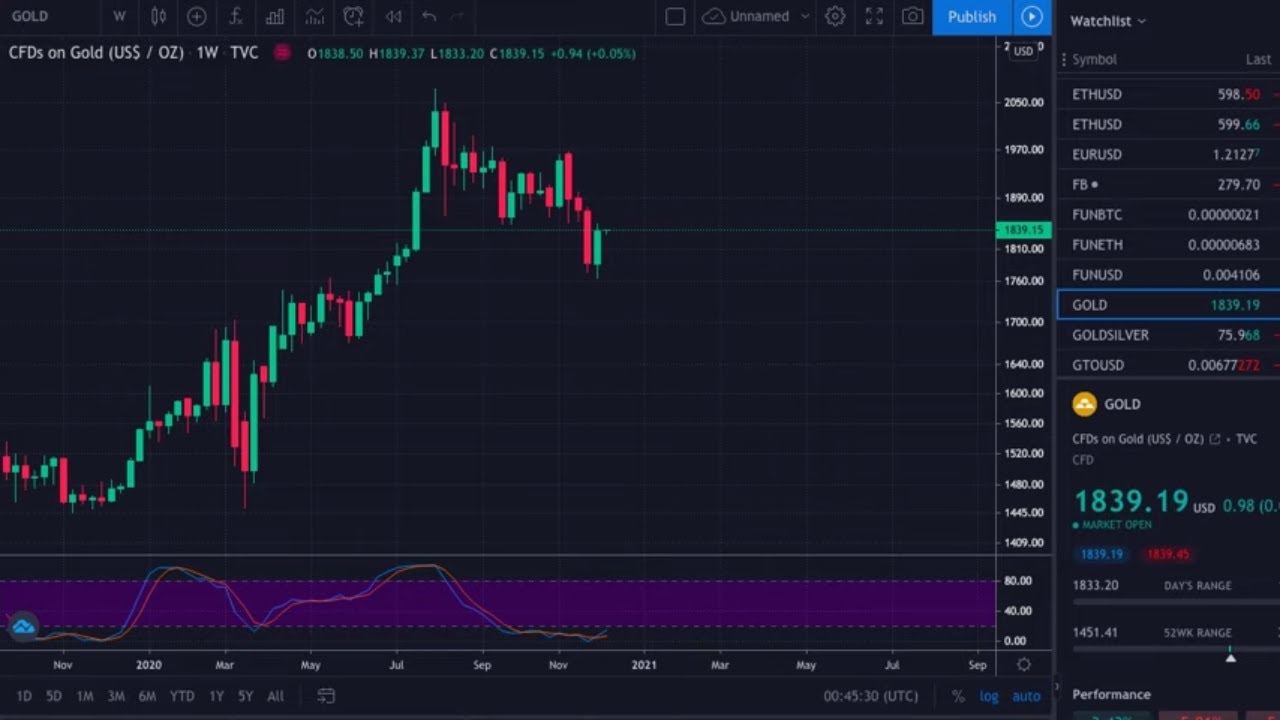Select FUNUSD in the watchlist
Viewport: 1280px width, 720px height.
(x=1168, y=274)
